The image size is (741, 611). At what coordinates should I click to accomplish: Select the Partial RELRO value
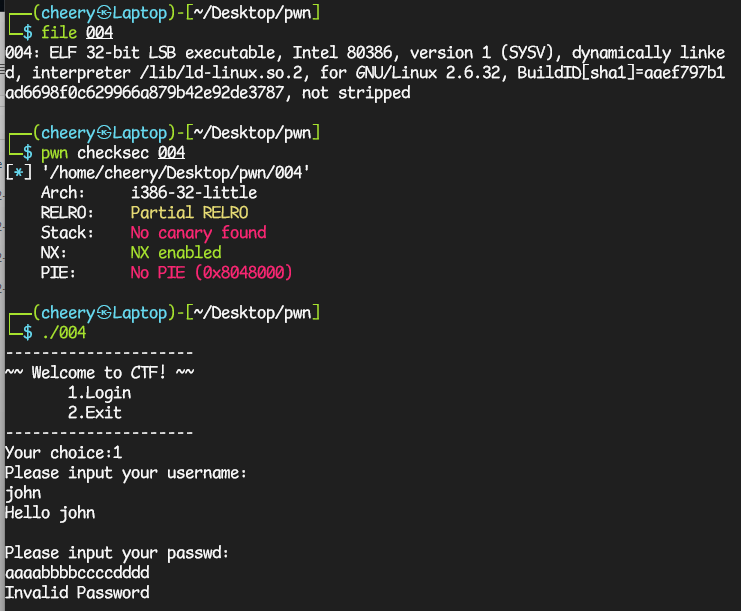tap(189, 213)
